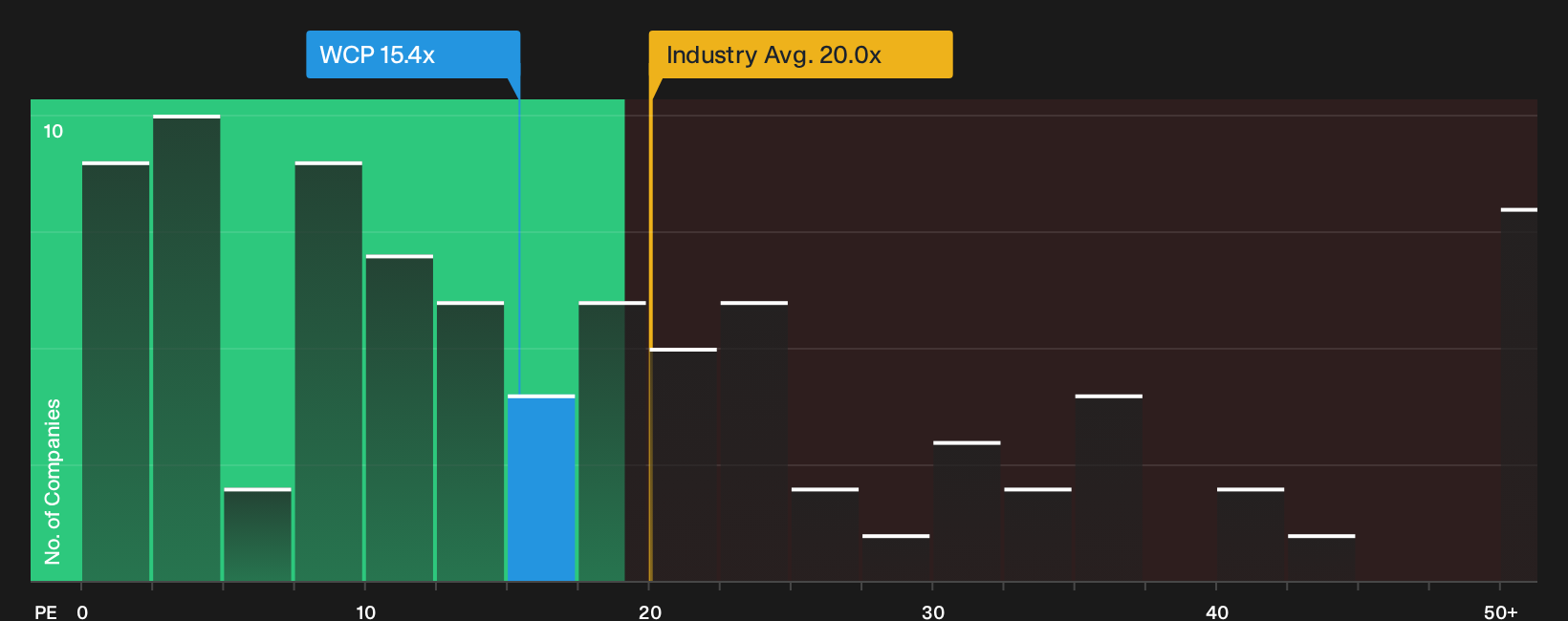Click the WCP 15.4x label

[413, 54]
